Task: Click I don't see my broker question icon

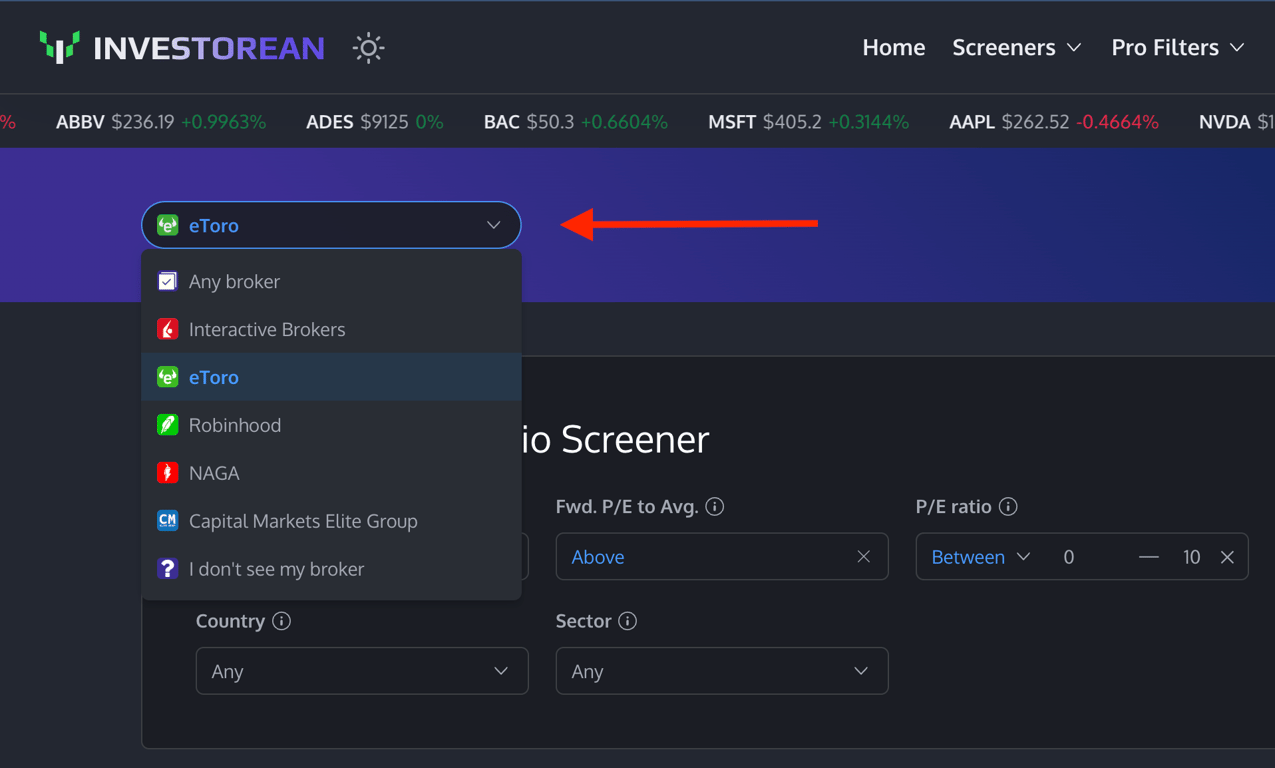Action: [x=168, y=569]
